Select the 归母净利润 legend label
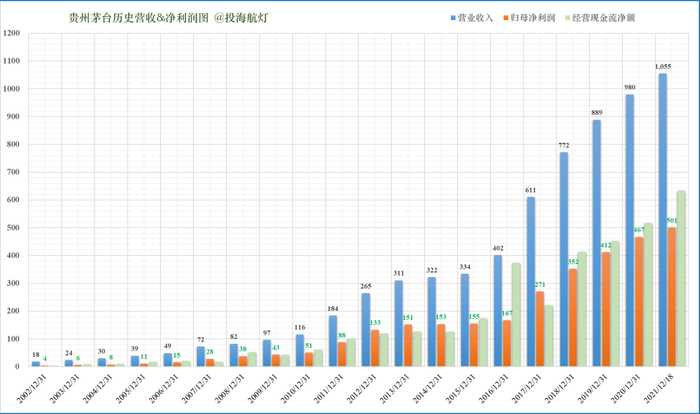700x414 pixels. pos(533,18)
